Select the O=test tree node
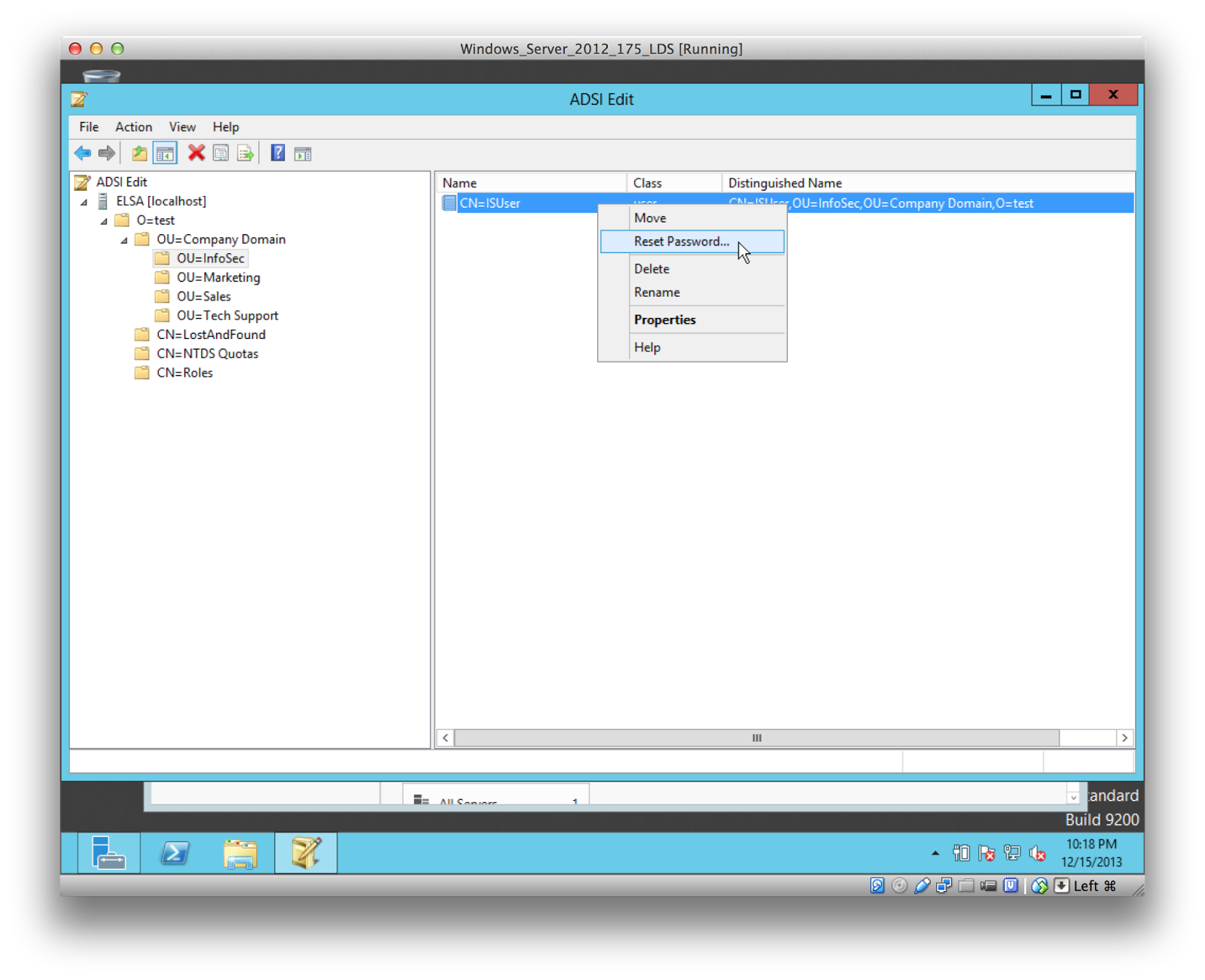The image size is (1205, 980). point(155,220)
